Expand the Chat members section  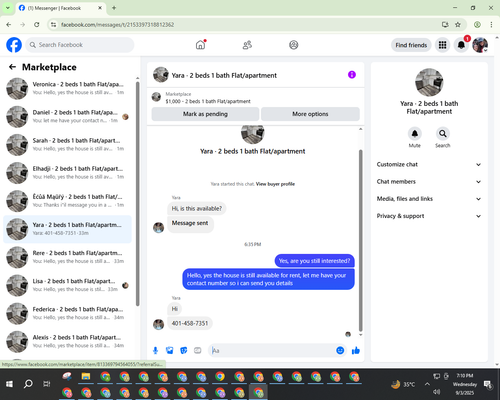(x=429, y=182)
